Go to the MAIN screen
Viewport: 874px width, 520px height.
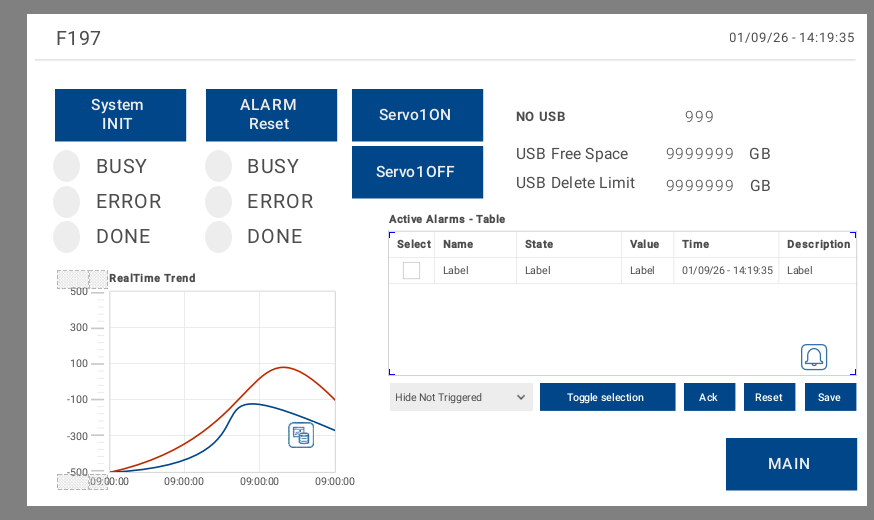pyautogui.click(x=790, y=464)
